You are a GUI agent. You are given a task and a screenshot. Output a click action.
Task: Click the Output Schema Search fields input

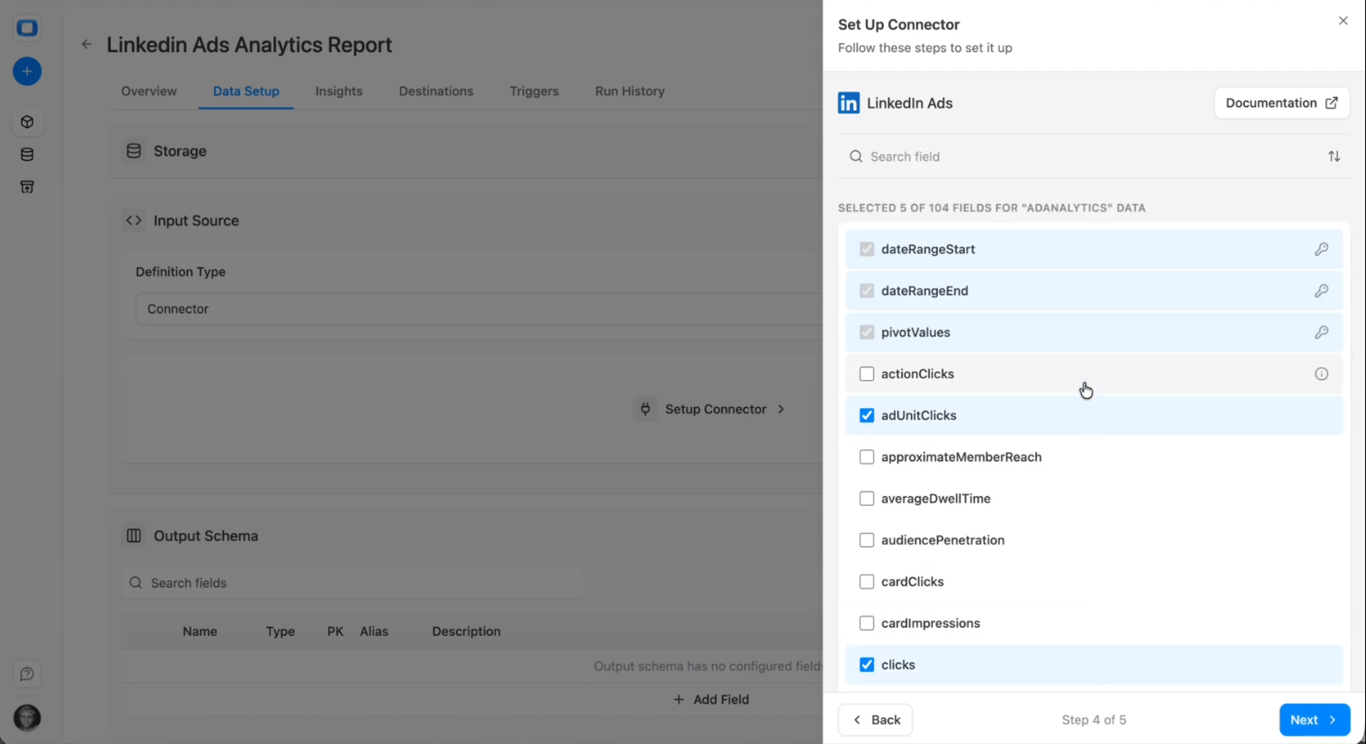pos(353,583)
